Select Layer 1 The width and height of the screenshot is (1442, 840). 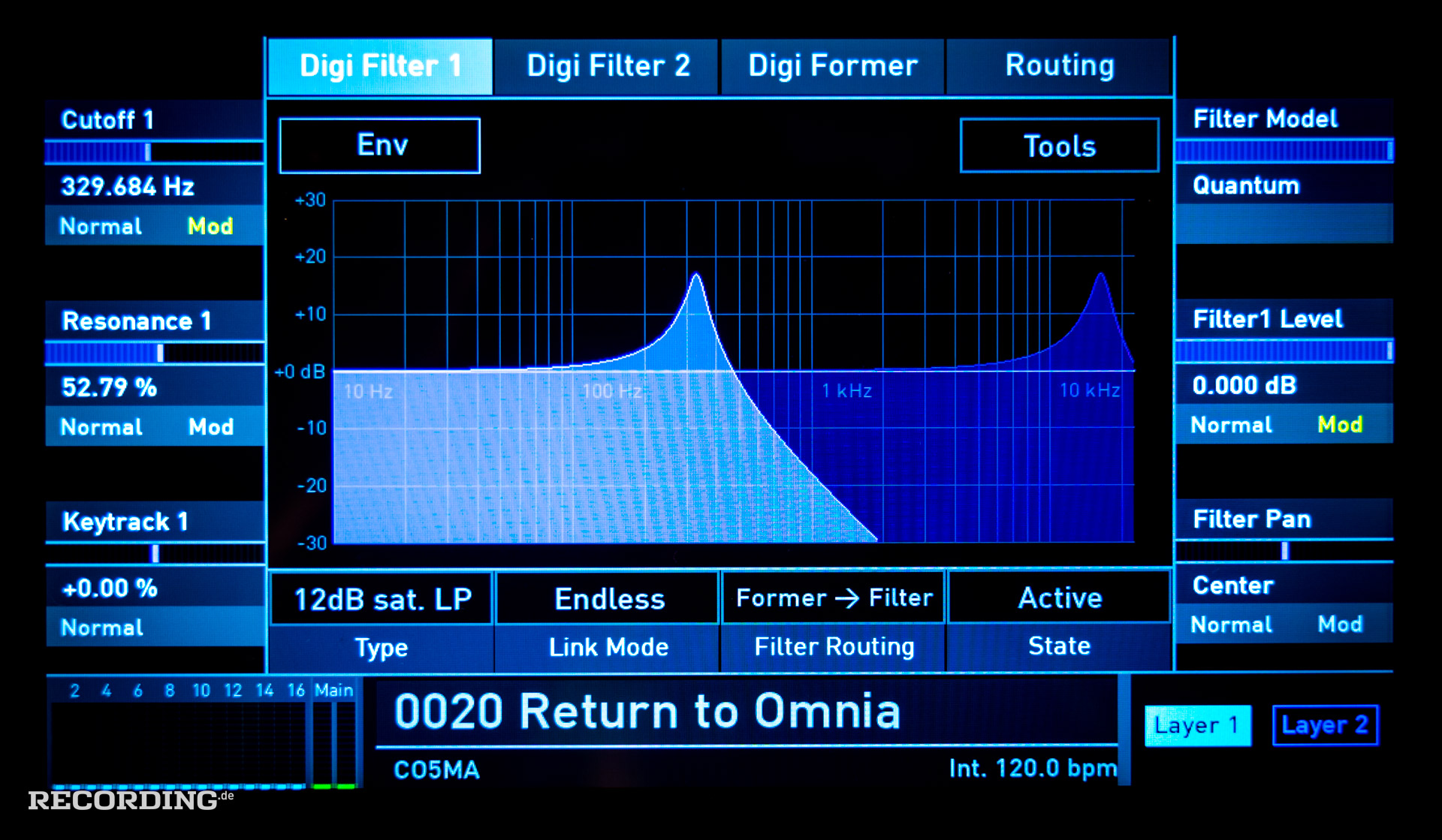[x=1197, y=725]
